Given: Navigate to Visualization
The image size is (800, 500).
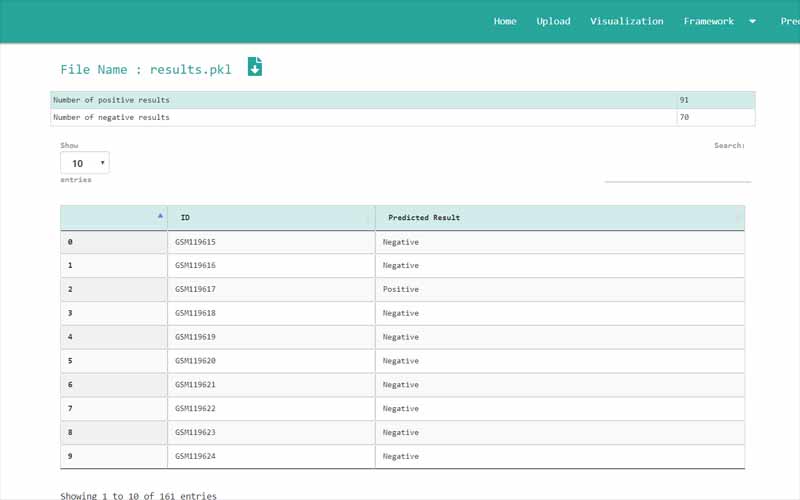Looking at the screenshot, I should pos(626,21).
